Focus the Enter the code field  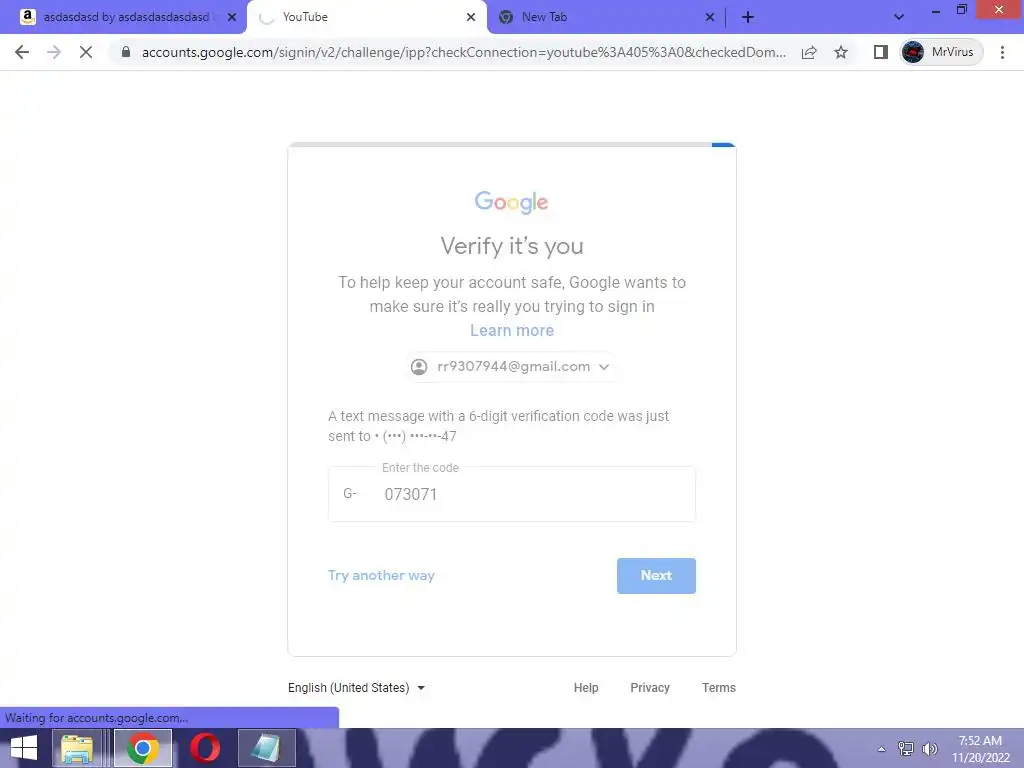511,494
